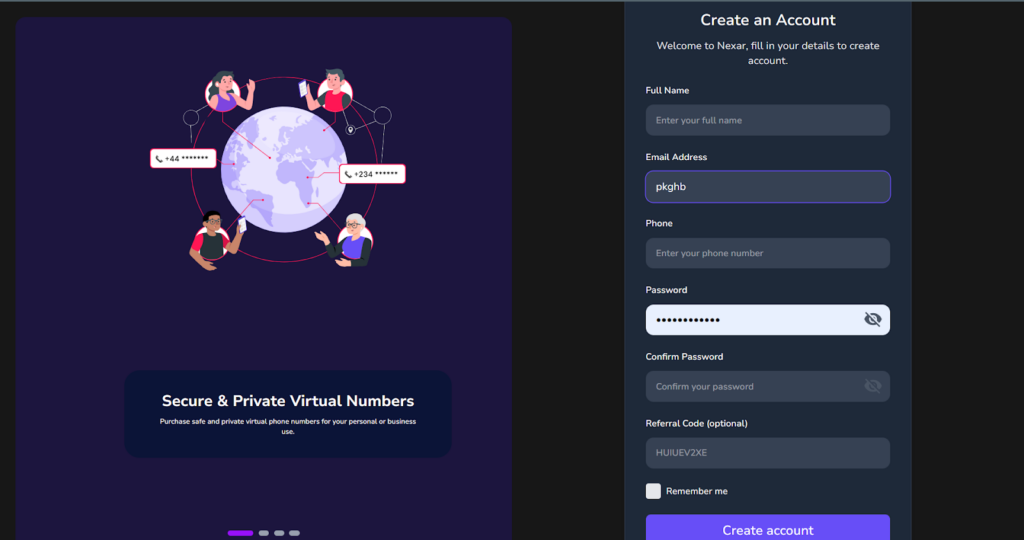This screenshot has height=540, width=1024.
Task: Show Confirm Password text via eye icon
Action: click(872, 386)
